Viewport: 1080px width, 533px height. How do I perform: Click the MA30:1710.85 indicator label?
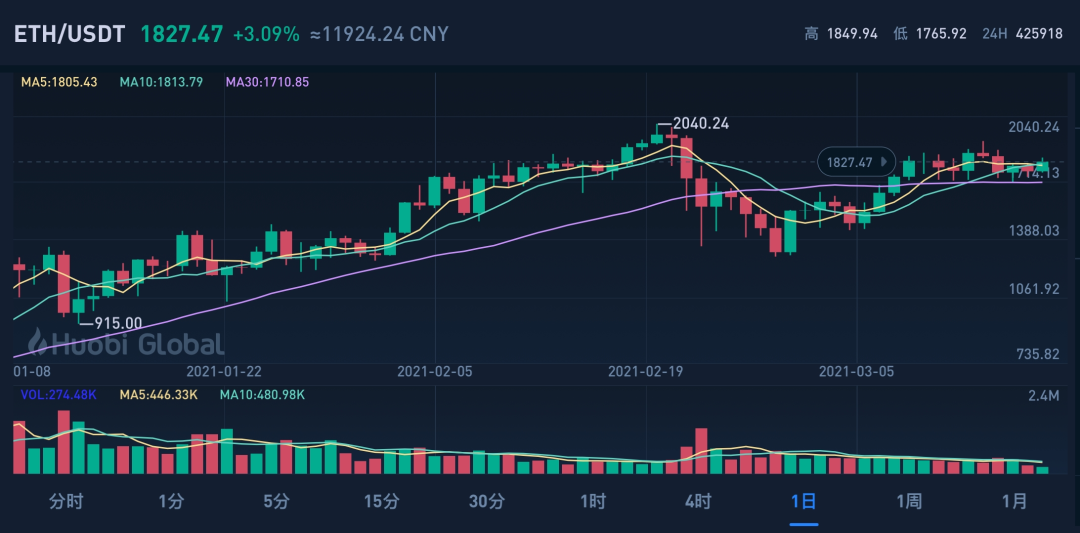pos(267,82)
